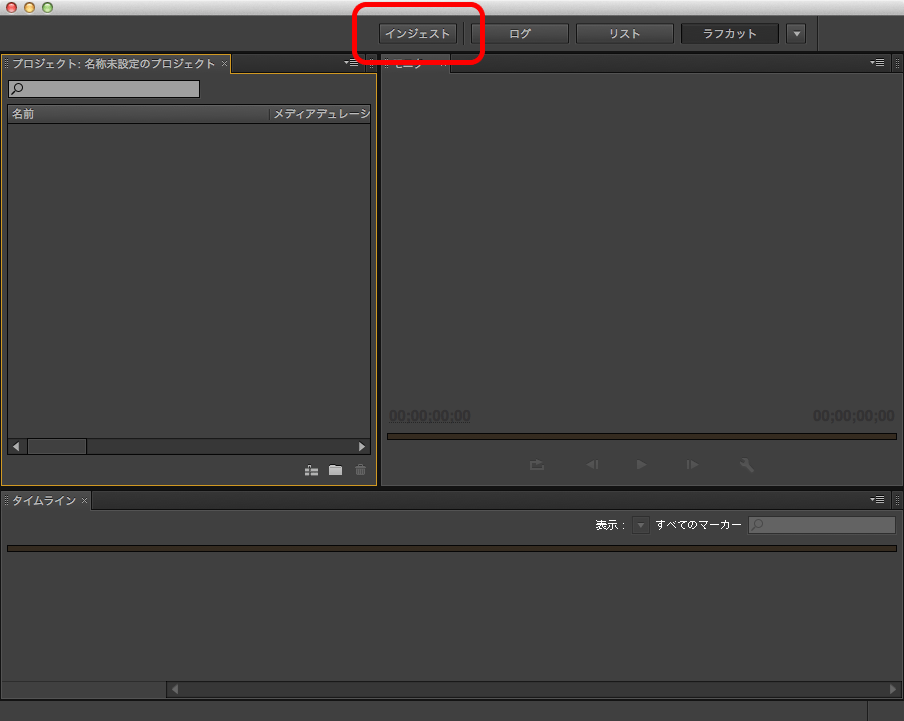Create a new bin folder
This screenshot has width=904, height=721.
[336, 470]
